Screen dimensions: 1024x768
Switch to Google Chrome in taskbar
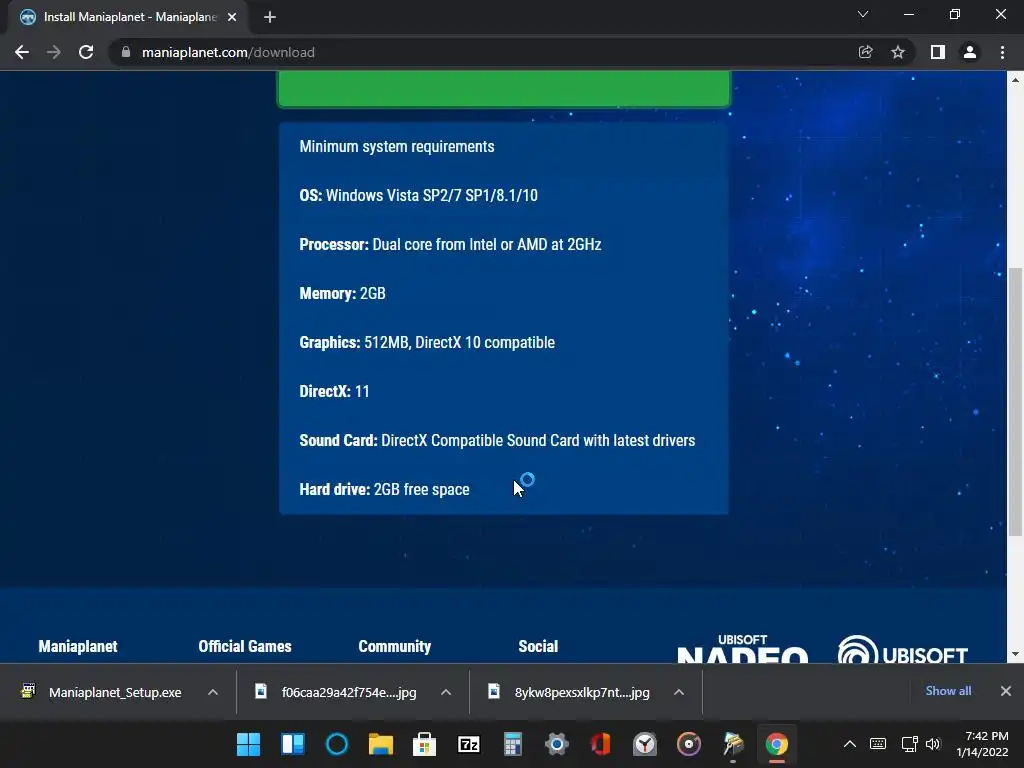coord(777,744)
